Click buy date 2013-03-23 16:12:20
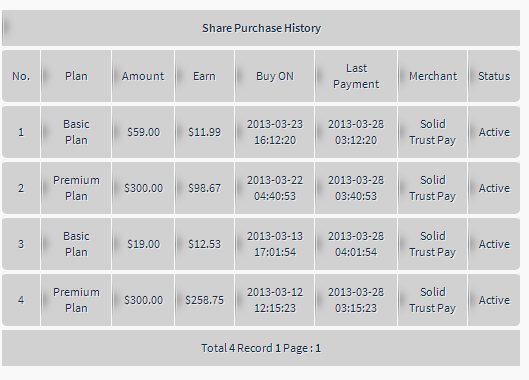This screenshot has height=380, width=529. 275,132
